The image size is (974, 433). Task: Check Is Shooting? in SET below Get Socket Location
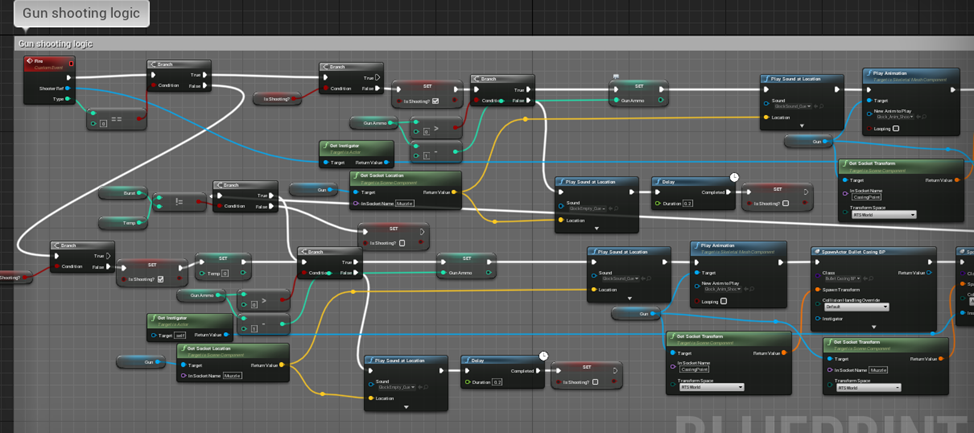point(402,243)
